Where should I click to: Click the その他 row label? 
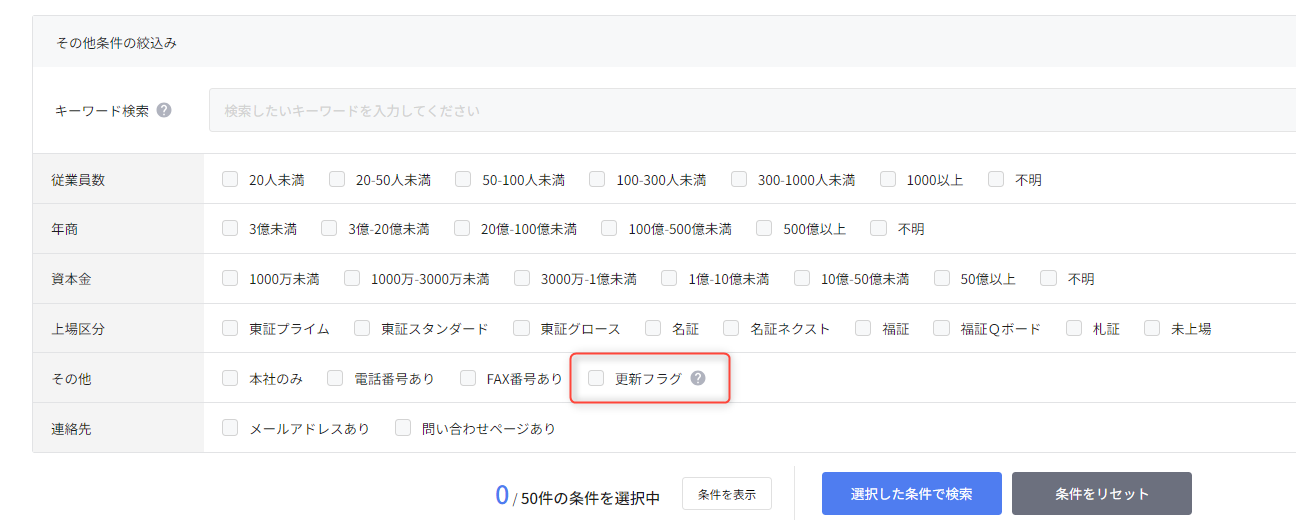pyautogui.click(x=71, y=379)
